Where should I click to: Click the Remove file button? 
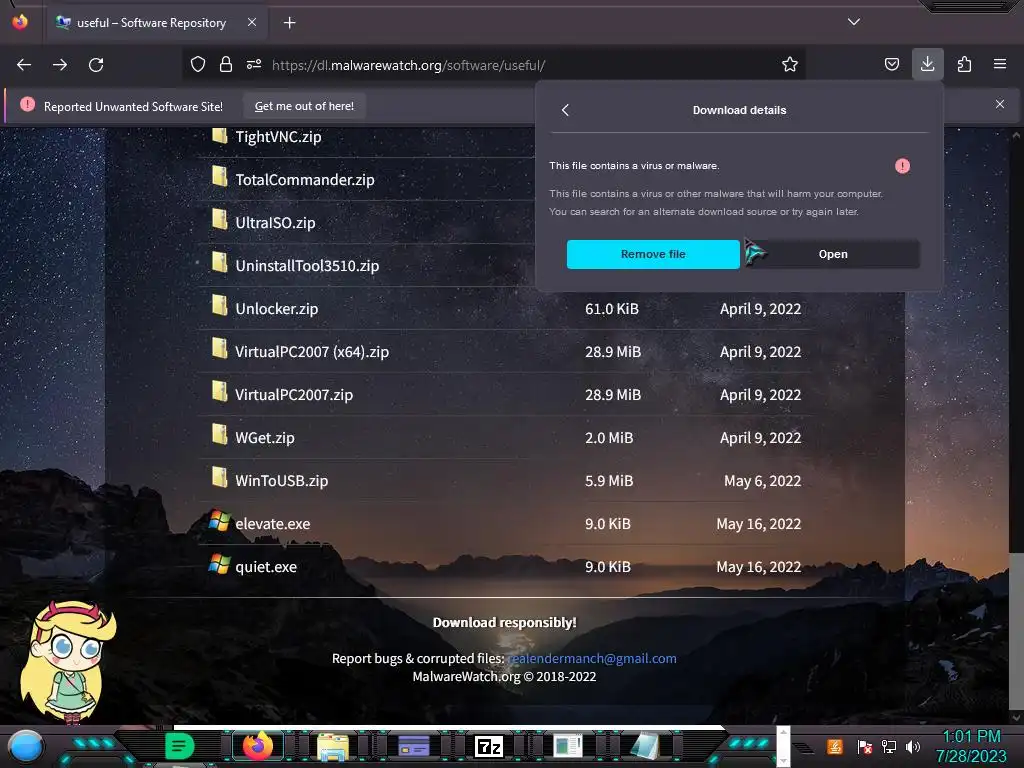tap(653, 254)
